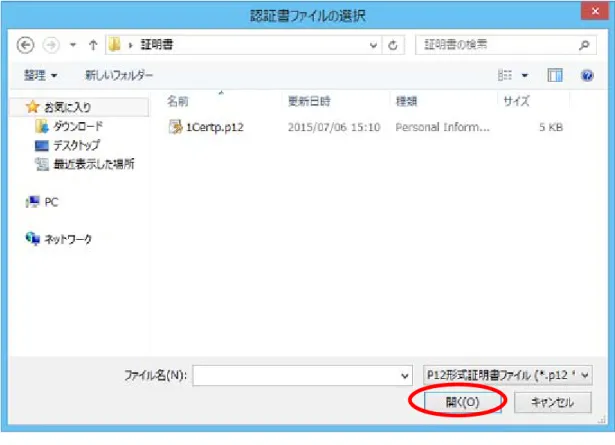Click the 5 KB size cell
The height and width of the screenshot is (445, 615).
[x=551, y=127]
